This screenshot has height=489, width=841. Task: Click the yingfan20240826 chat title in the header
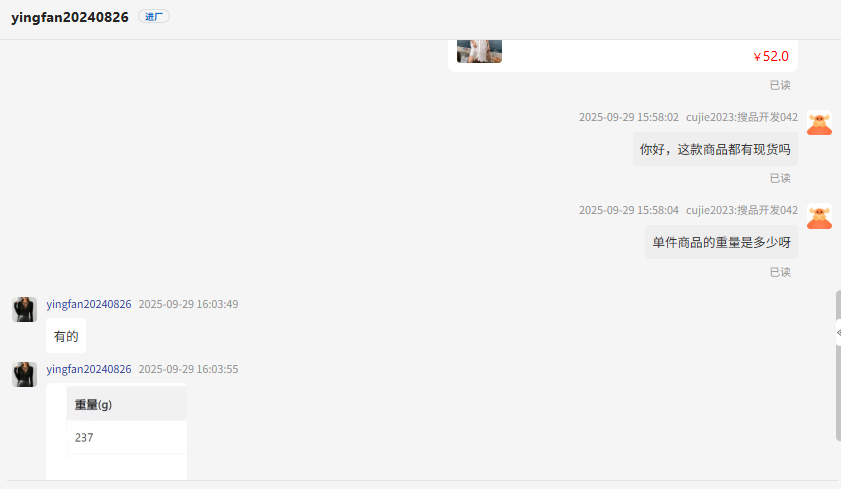pyautogui.click(x=70, y=17)
